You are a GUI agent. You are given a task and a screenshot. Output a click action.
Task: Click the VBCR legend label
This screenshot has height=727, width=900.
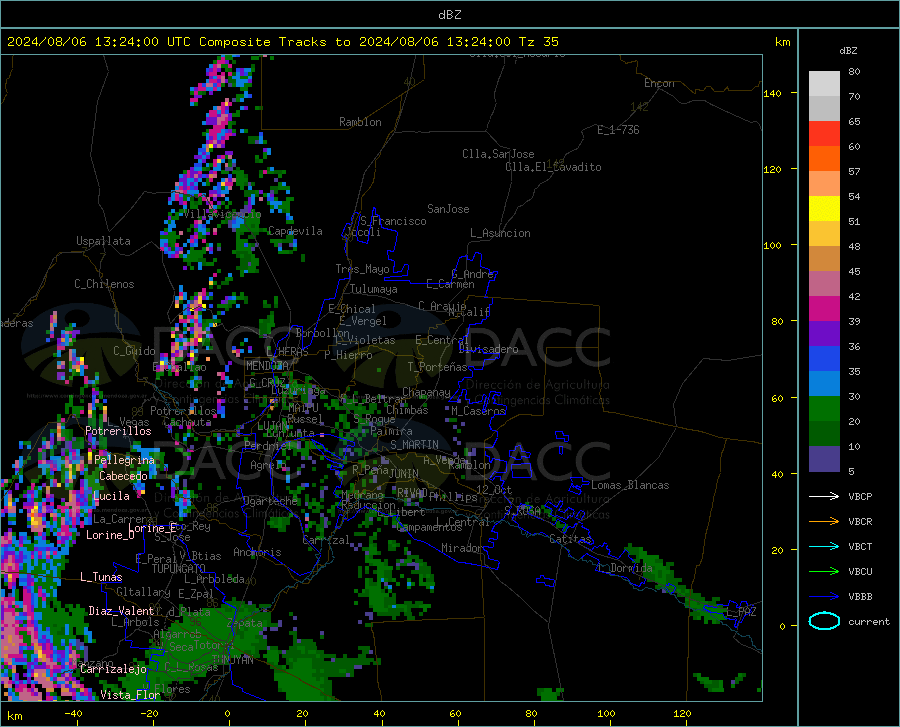[x=860, y=522]
